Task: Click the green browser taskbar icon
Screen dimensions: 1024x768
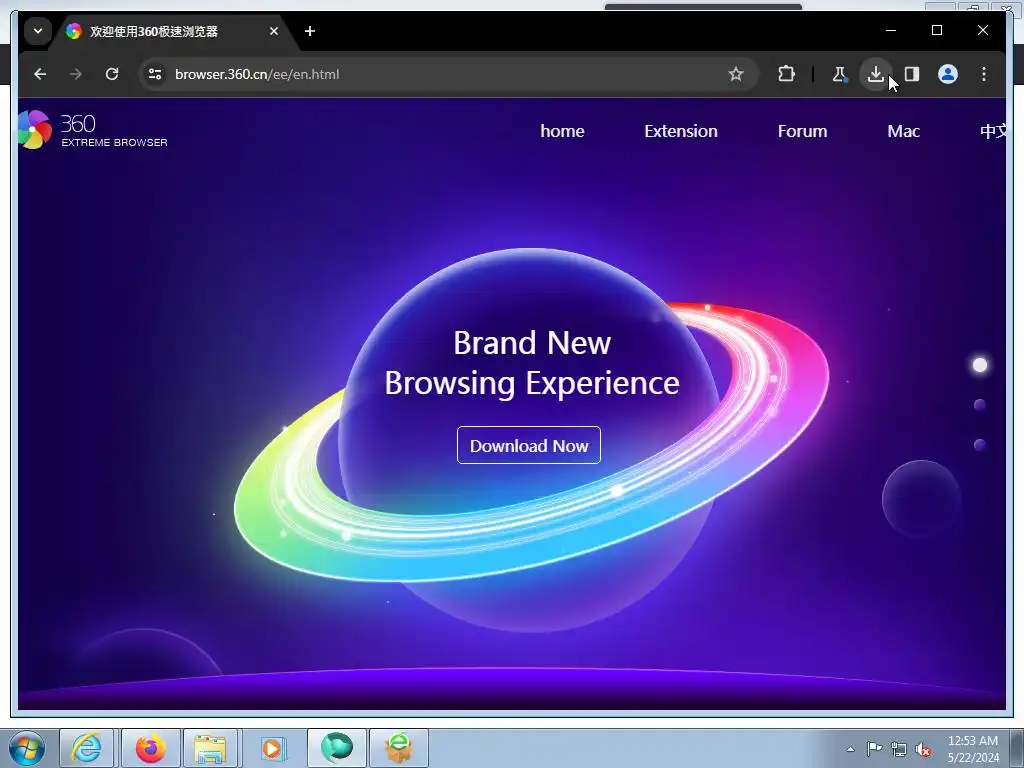Action: (337, 748)
